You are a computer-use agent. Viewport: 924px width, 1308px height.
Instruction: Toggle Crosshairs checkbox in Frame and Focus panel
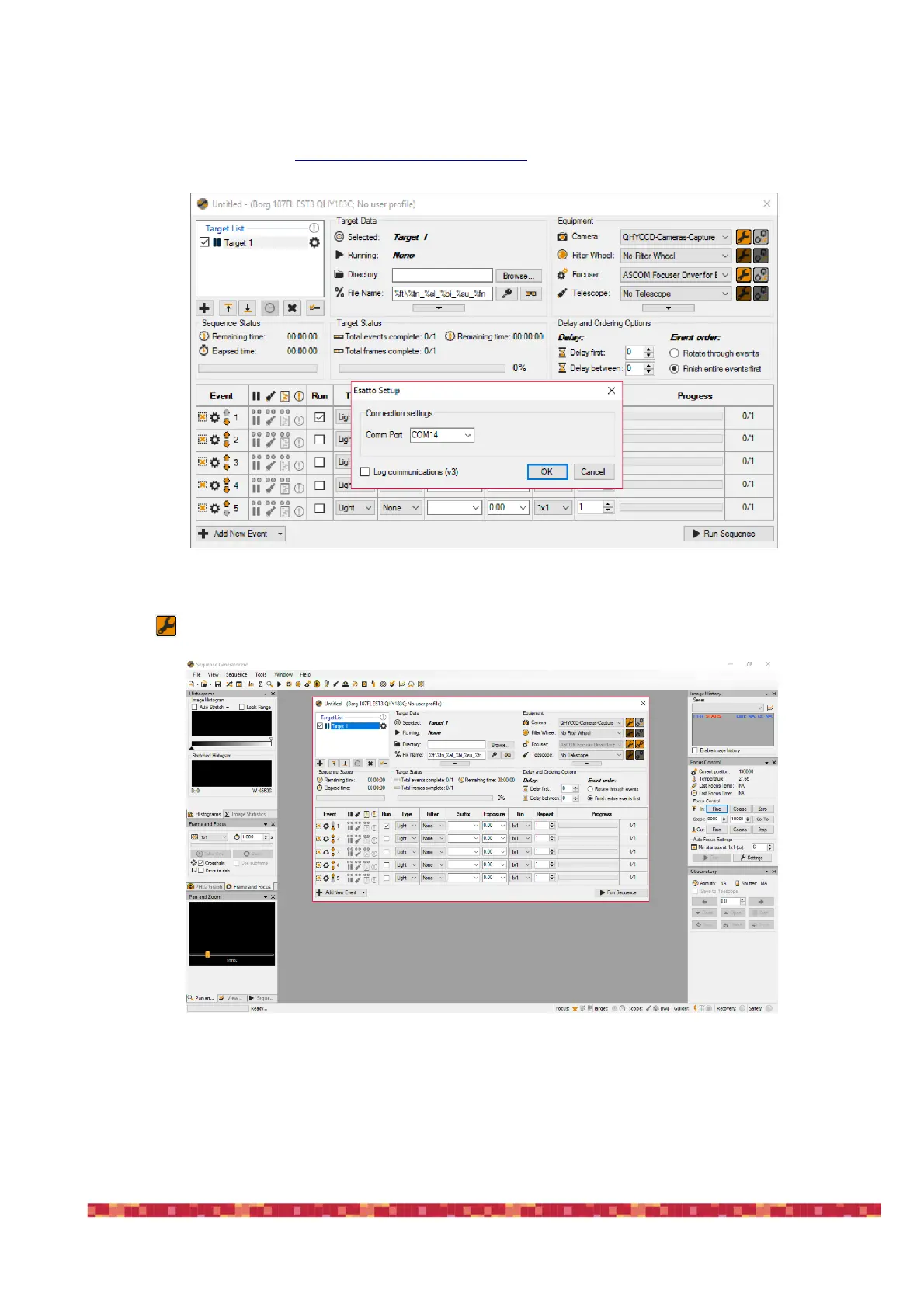(x=201, y=863)
